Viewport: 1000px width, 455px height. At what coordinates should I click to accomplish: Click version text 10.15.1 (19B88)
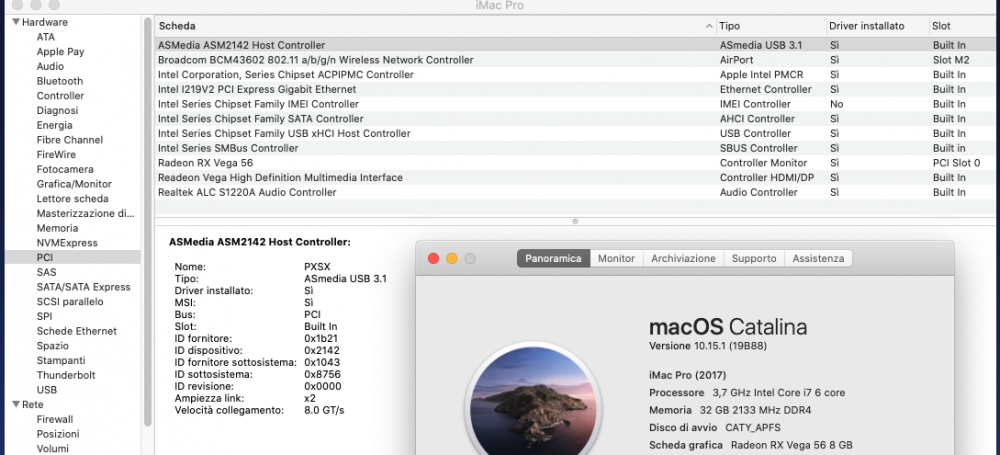(x=708, y=346)
